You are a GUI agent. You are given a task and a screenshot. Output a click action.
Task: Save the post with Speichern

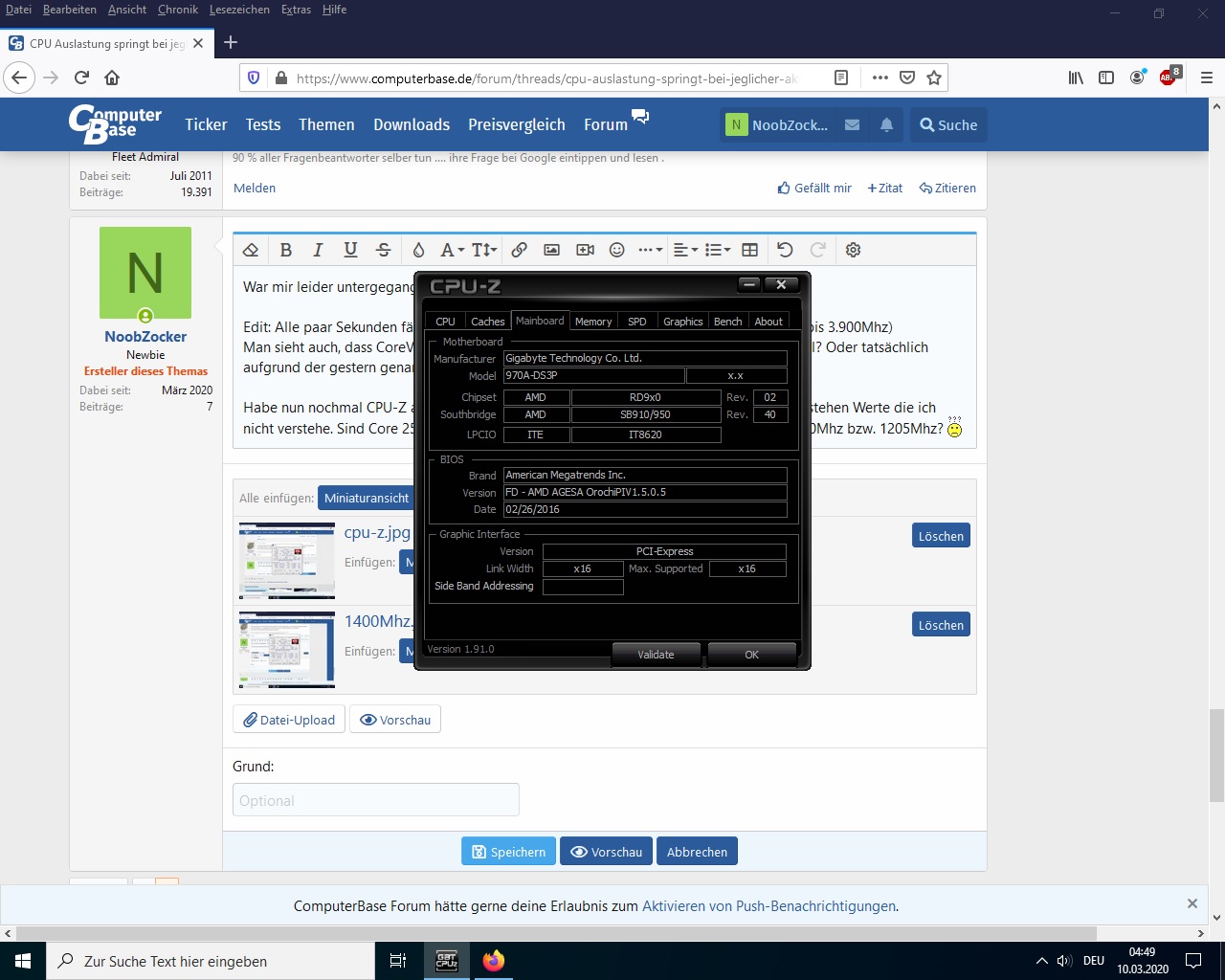pos(508,852)
